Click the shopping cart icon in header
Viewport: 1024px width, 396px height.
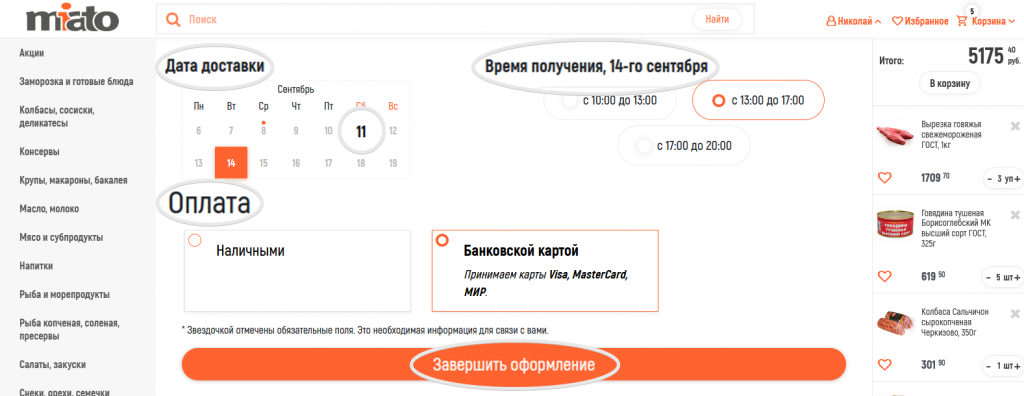(x=962, y=21)
